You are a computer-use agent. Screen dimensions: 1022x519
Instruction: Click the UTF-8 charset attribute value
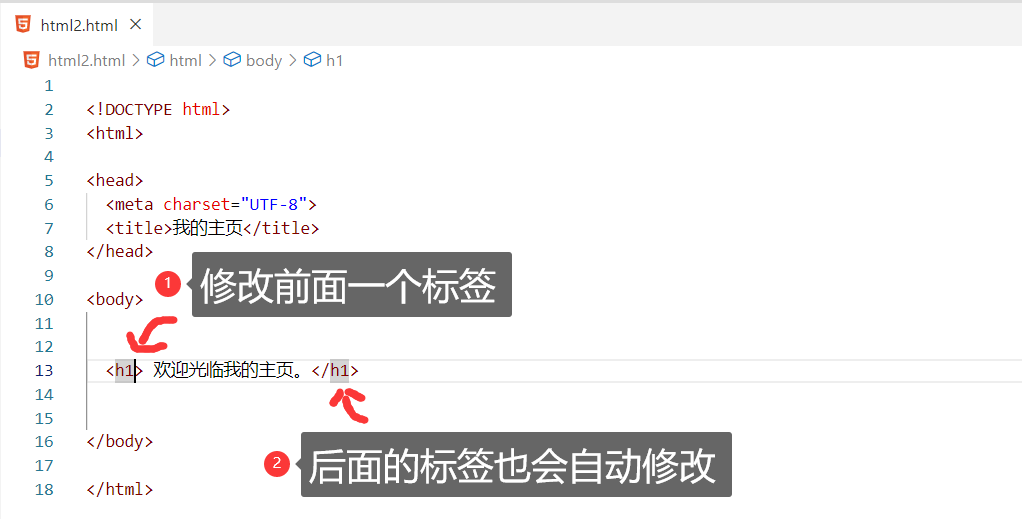(x=274, y=204)
